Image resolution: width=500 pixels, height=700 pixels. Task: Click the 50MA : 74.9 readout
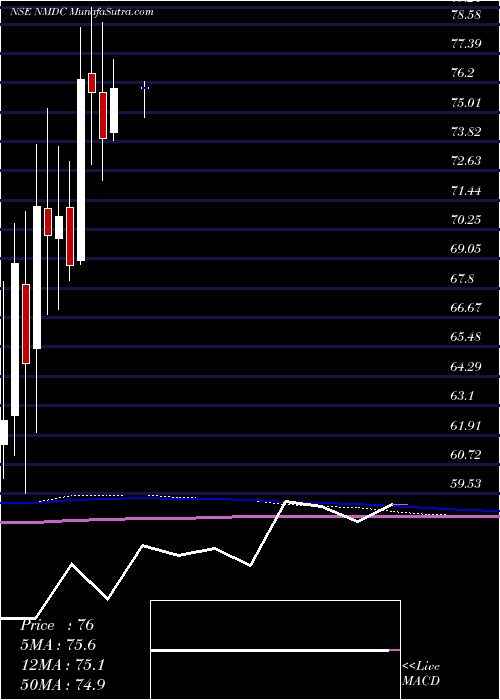click(x=63, y=684)
